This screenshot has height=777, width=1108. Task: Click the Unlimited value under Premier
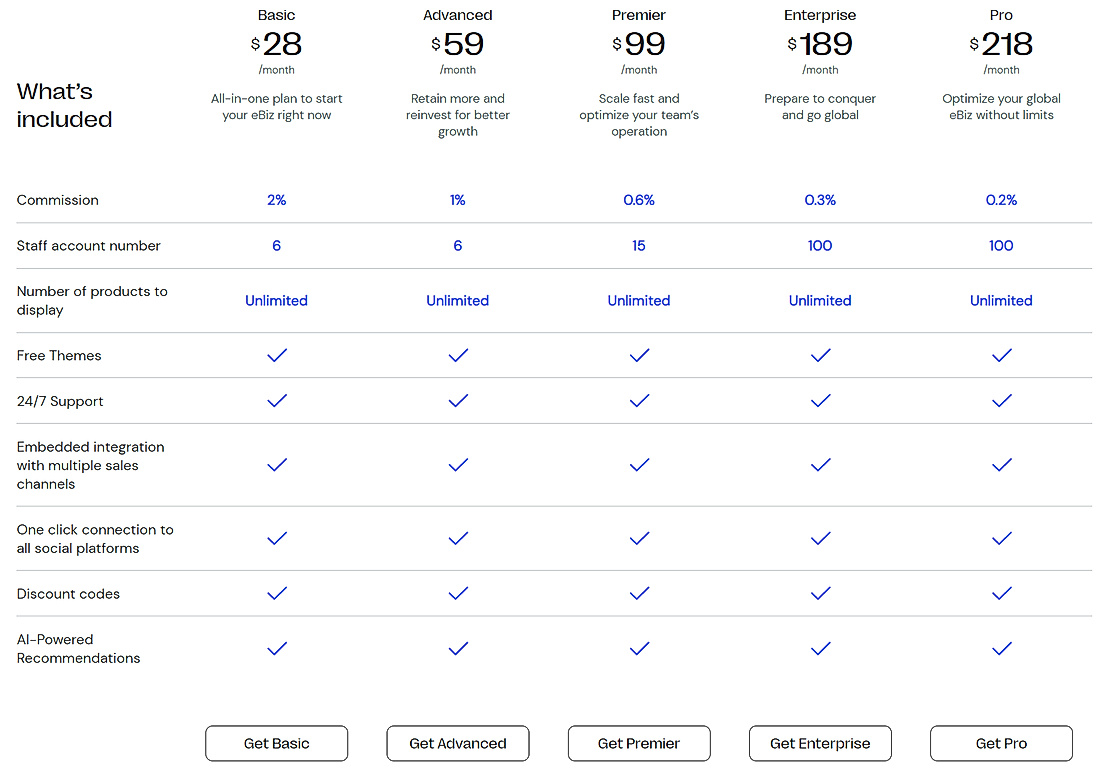point(639,300)
